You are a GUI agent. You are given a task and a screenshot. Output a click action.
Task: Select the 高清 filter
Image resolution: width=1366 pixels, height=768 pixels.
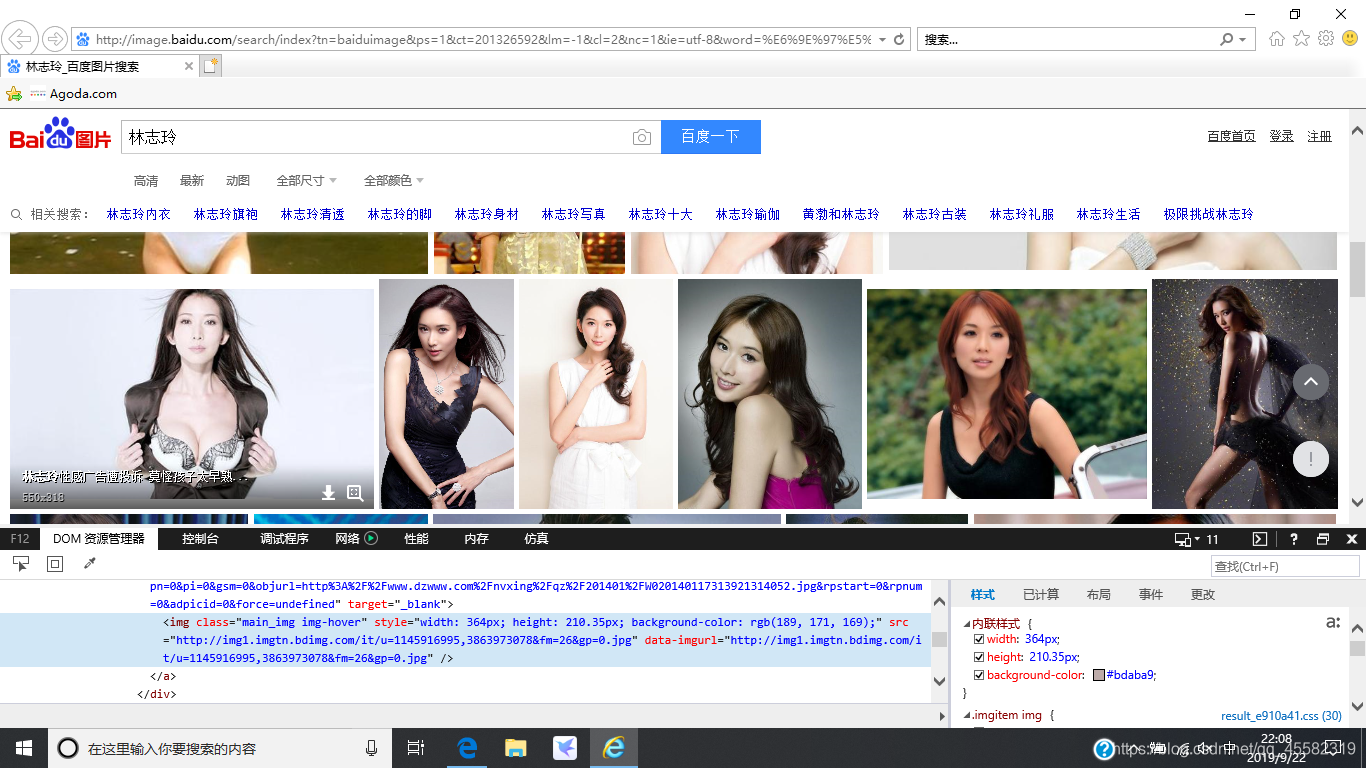pos(146,181)
